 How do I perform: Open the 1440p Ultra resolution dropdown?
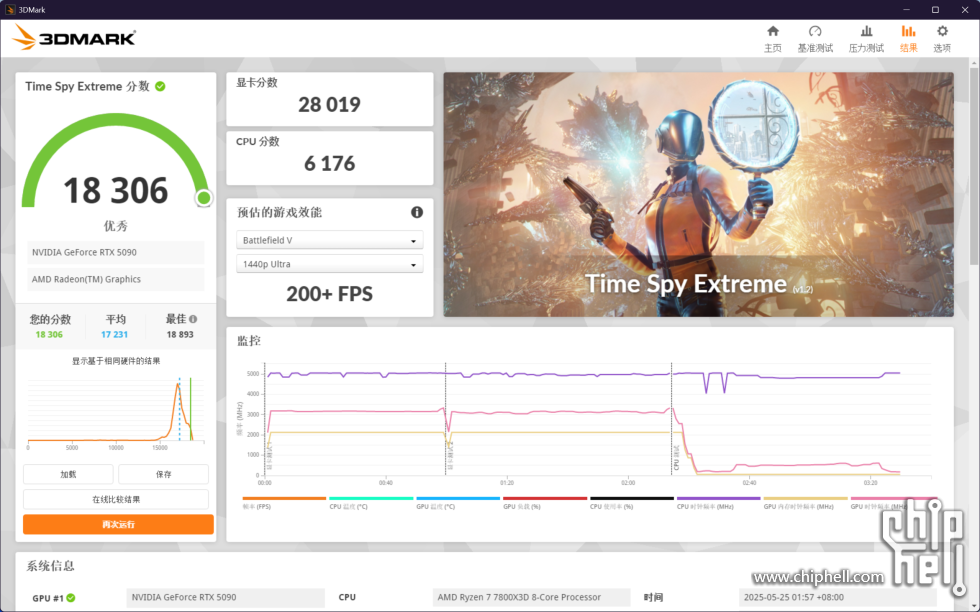click(329, 264)
